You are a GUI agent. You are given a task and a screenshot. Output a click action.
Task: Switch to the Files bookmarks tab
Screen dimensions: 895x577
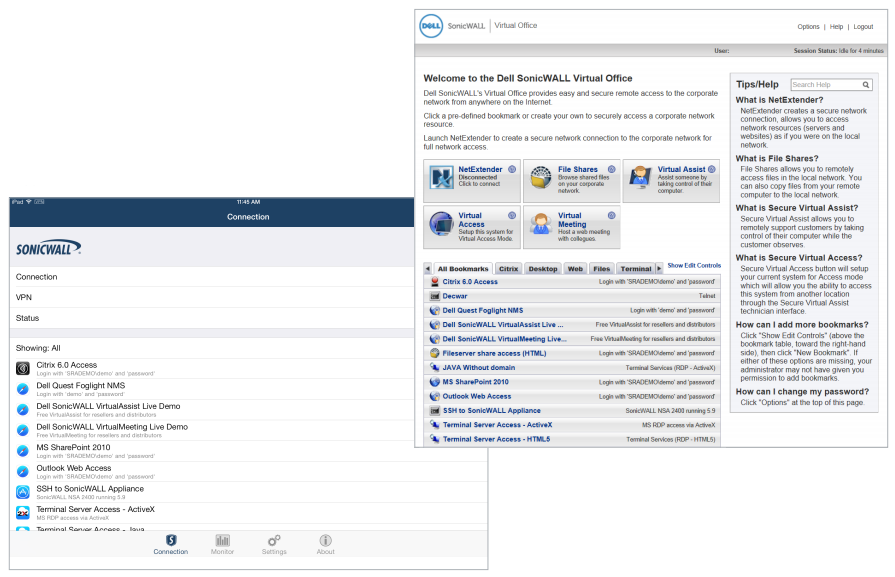tap(602, 269)
